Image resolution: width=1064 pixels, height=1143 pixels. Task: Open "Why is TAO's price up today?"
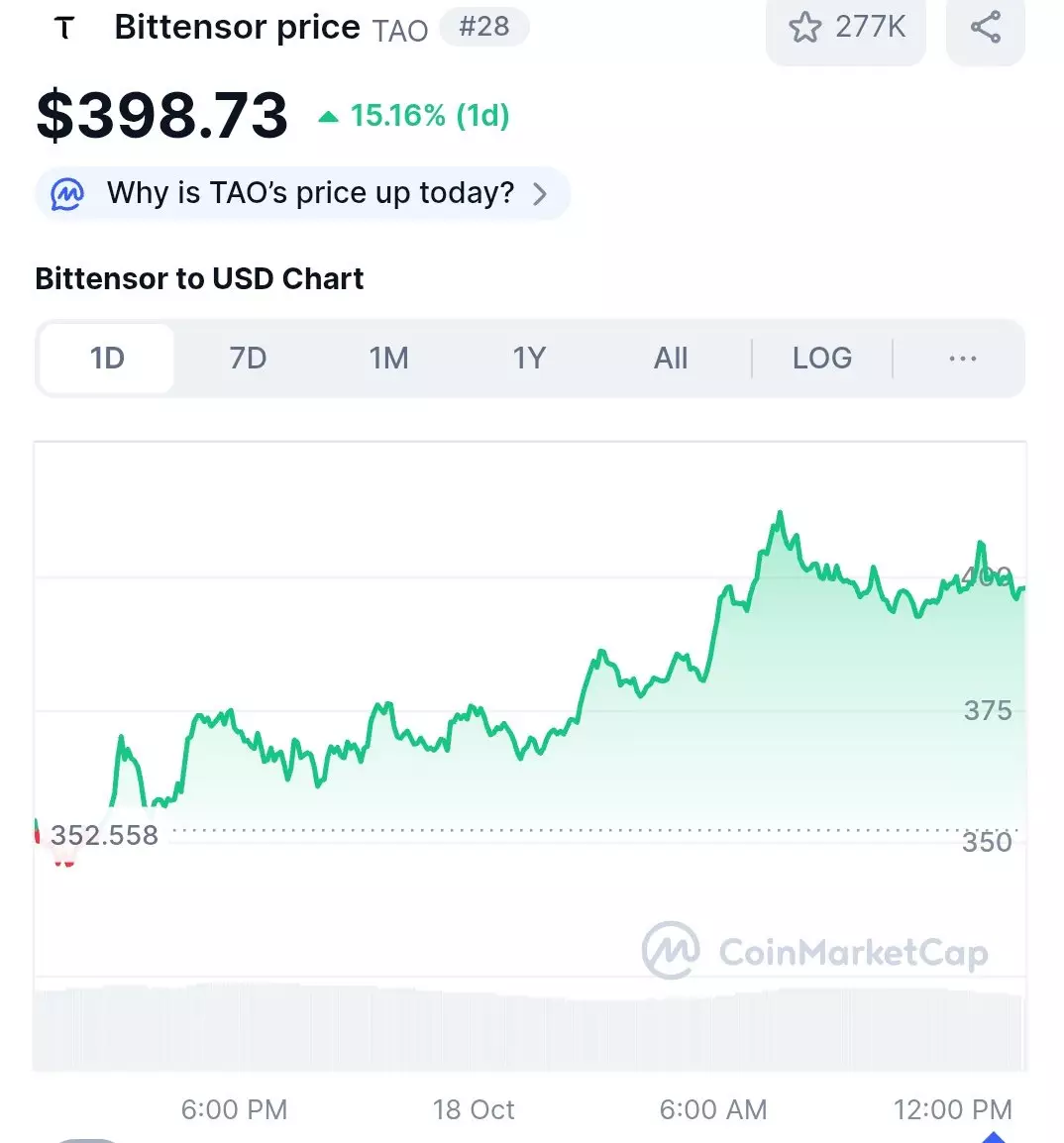[310, 192]
